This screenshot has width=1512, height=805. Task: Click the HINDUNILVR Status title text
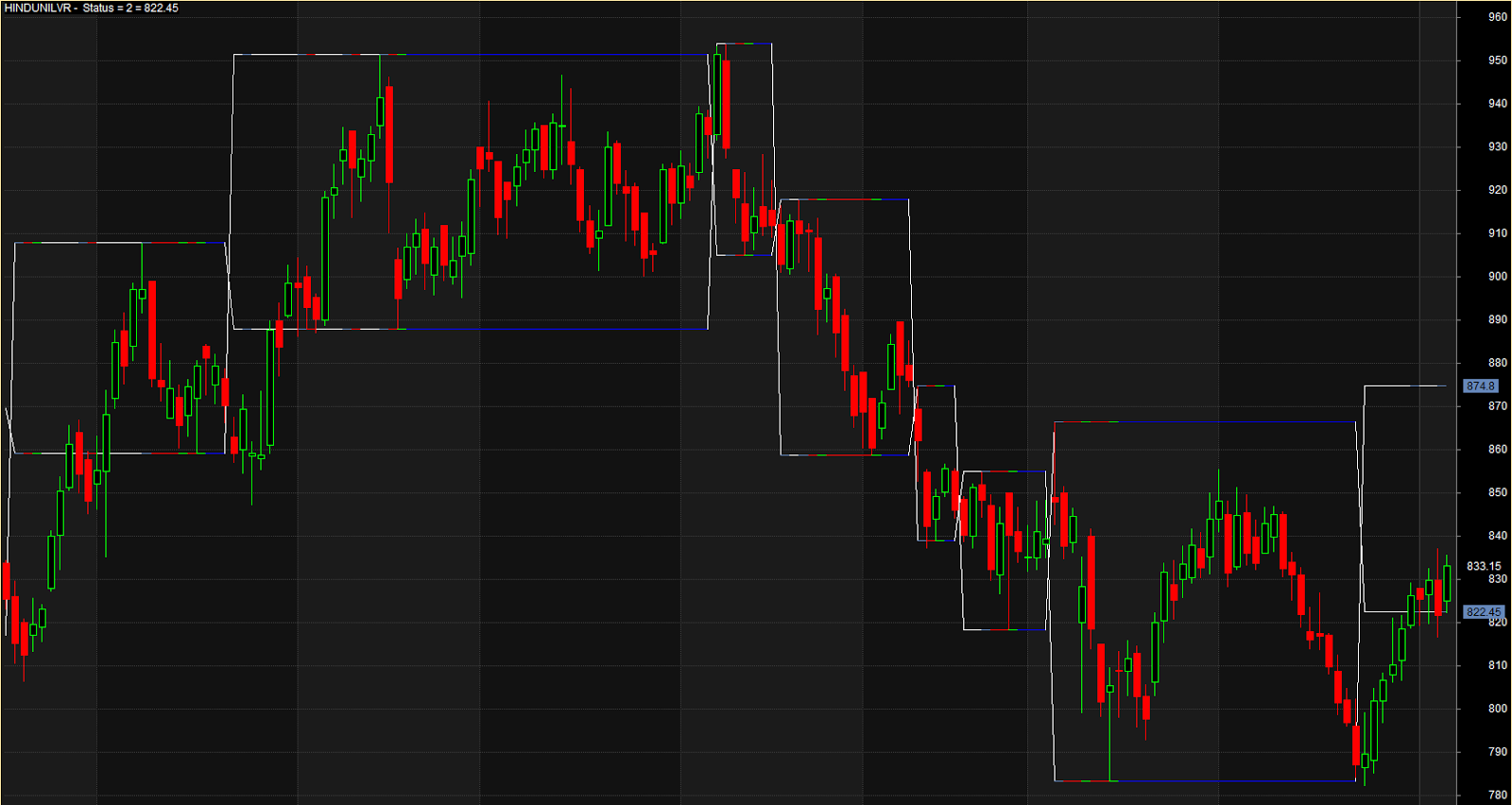coord(92,8)
